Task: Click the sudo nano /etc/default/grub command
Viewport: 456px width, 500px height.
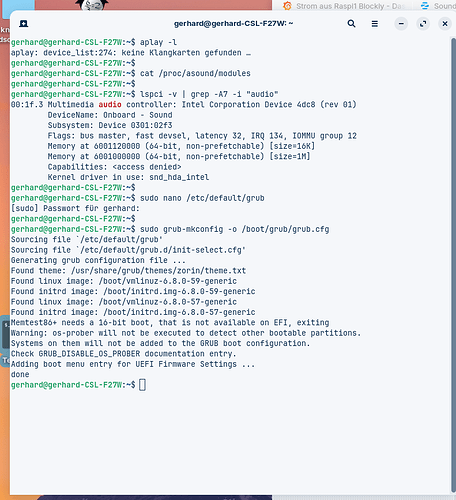Action: pyautogui.click(x=202, y=198)
